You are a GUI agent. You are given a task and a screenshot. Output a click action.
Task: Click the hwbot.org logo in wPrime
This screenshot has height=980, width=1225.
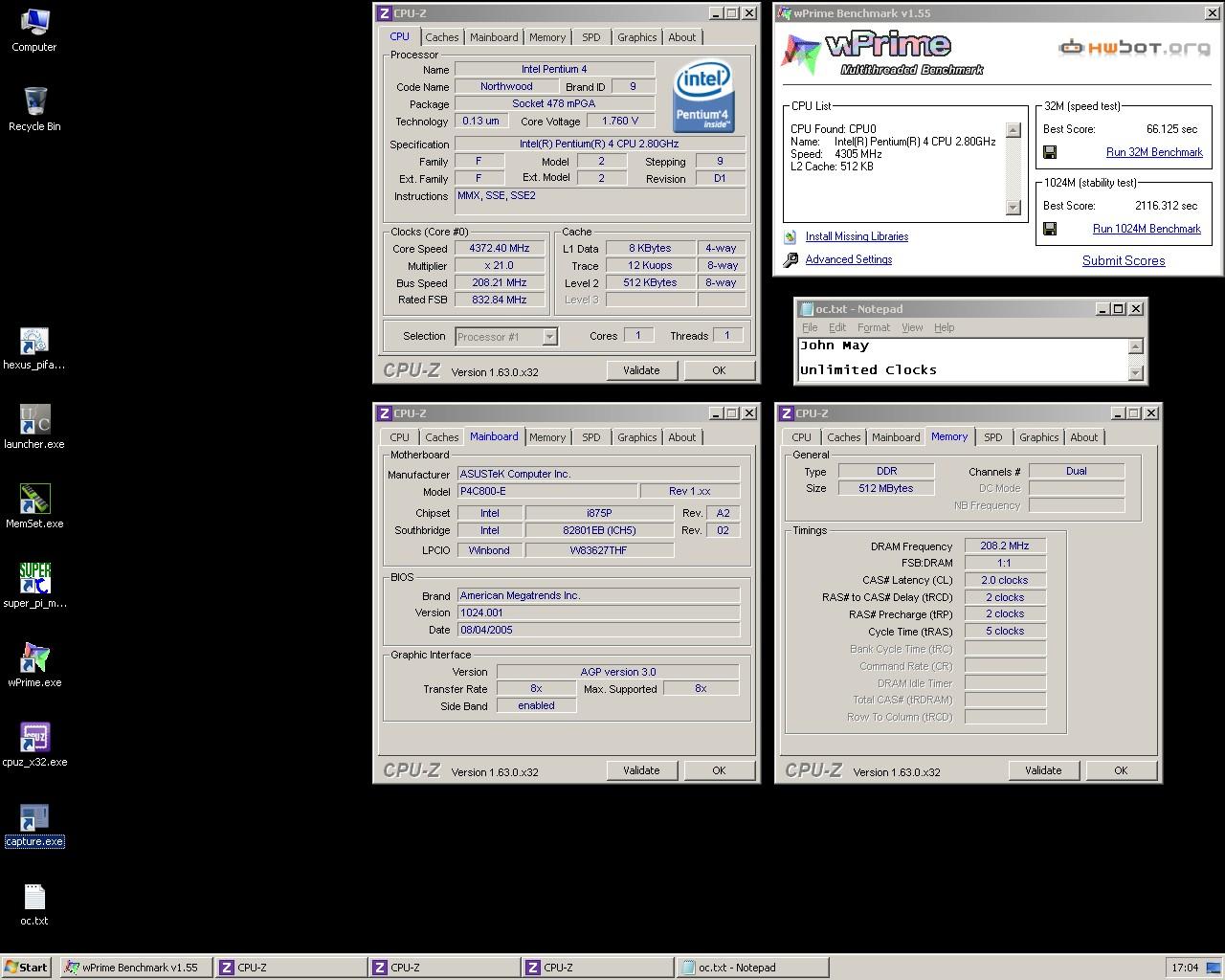point(1134,47)
